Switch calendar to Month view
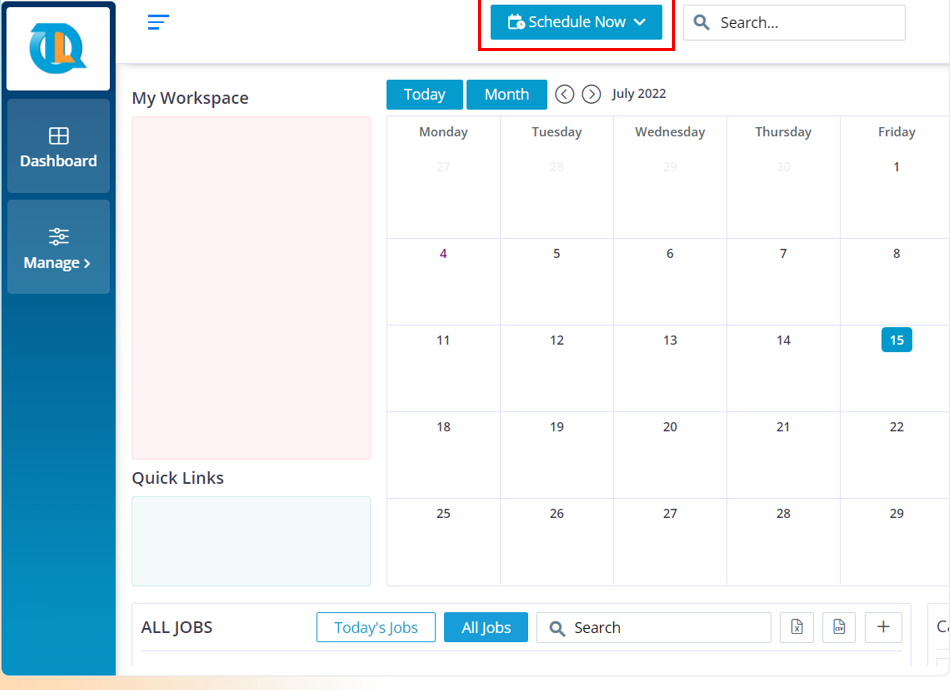Viewport: 950px width, 690px height. (506, 94)
